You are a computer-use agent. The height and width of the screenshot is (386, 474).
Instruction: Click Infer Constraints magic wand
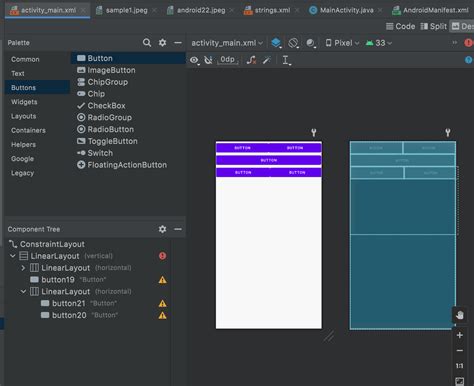267,60
